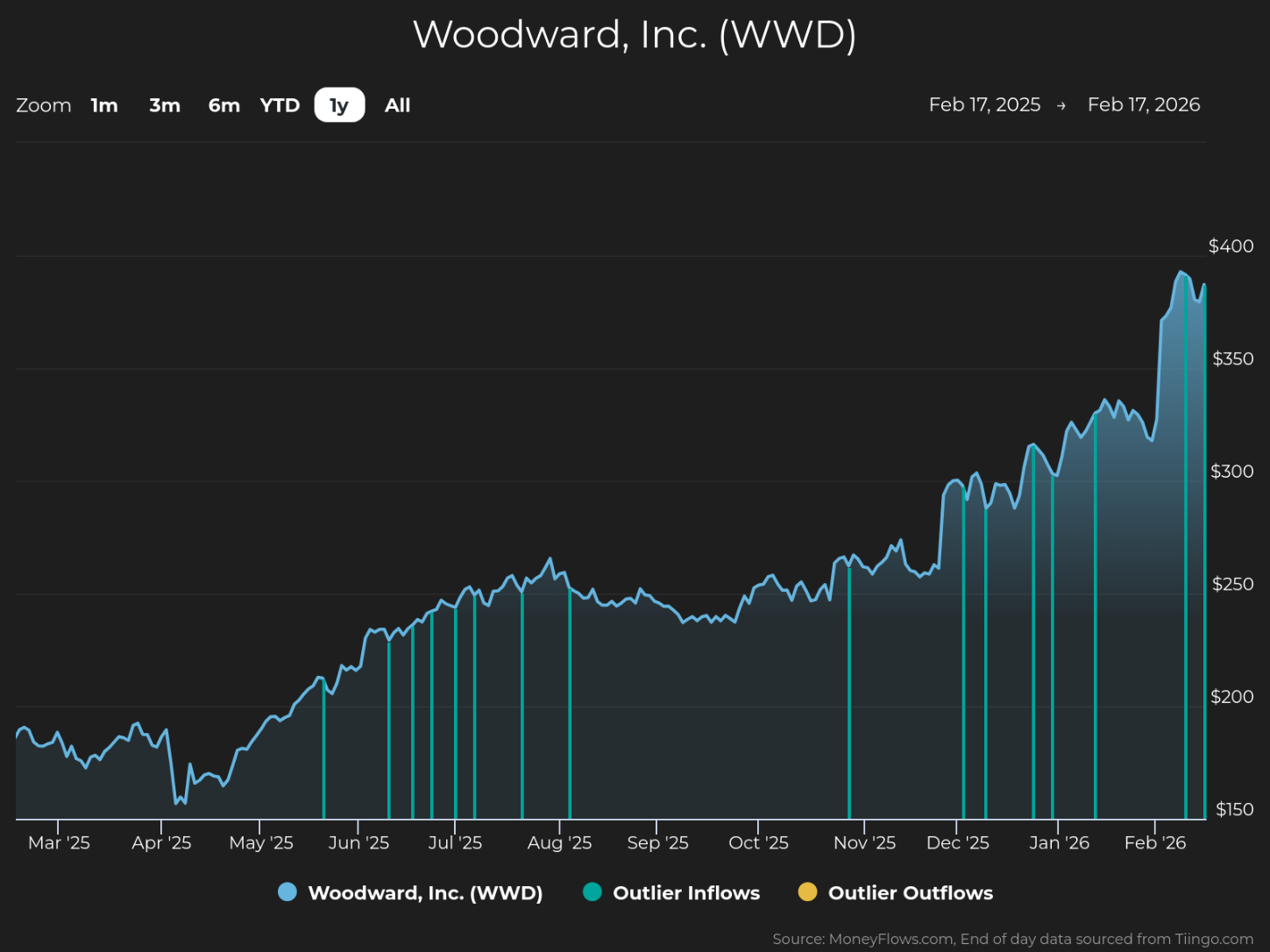Click the late-May inflow marker line

coord(323,750)
